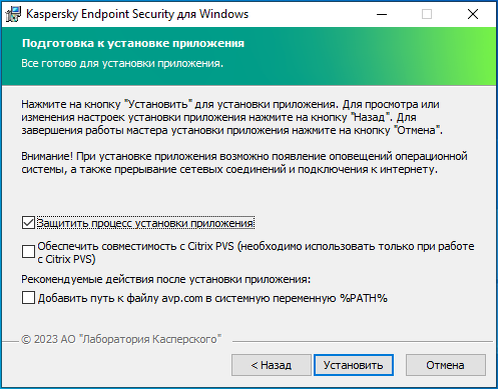Go back with the '< Назад' button
The width and height of the screenshot is (498, 389).
point(271,365)
